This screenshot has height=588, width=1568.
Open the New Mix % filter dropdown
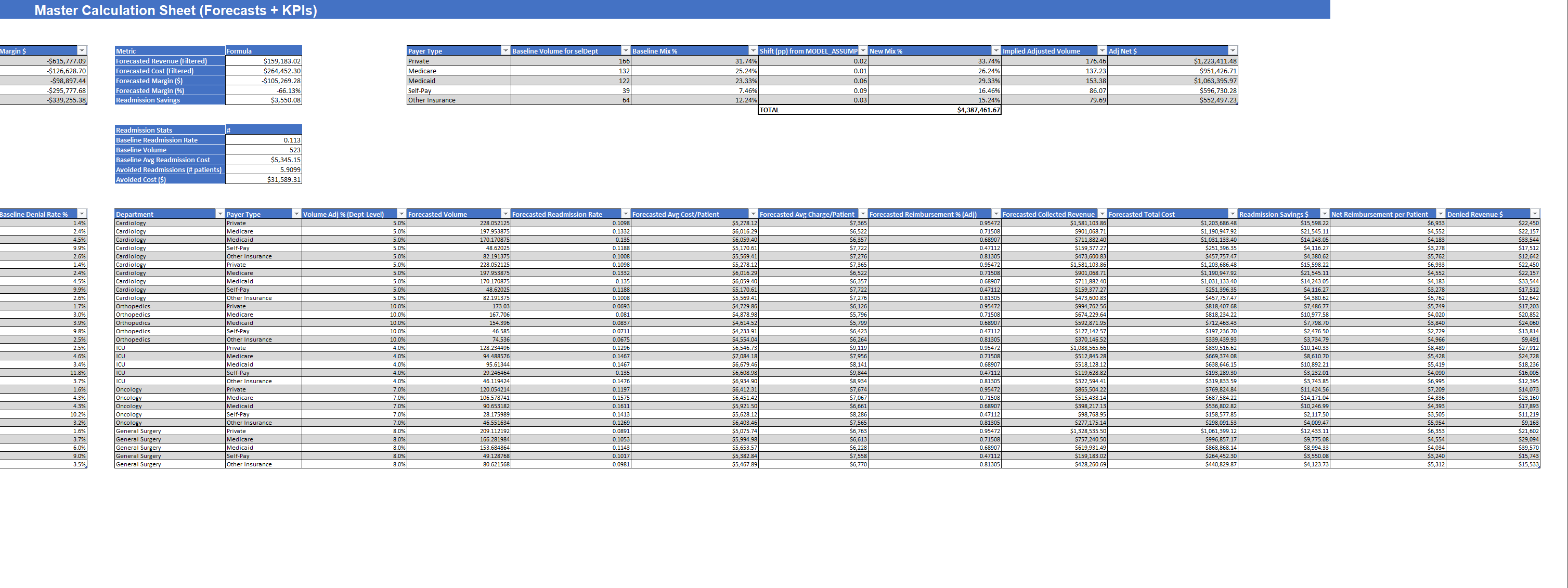996,50
